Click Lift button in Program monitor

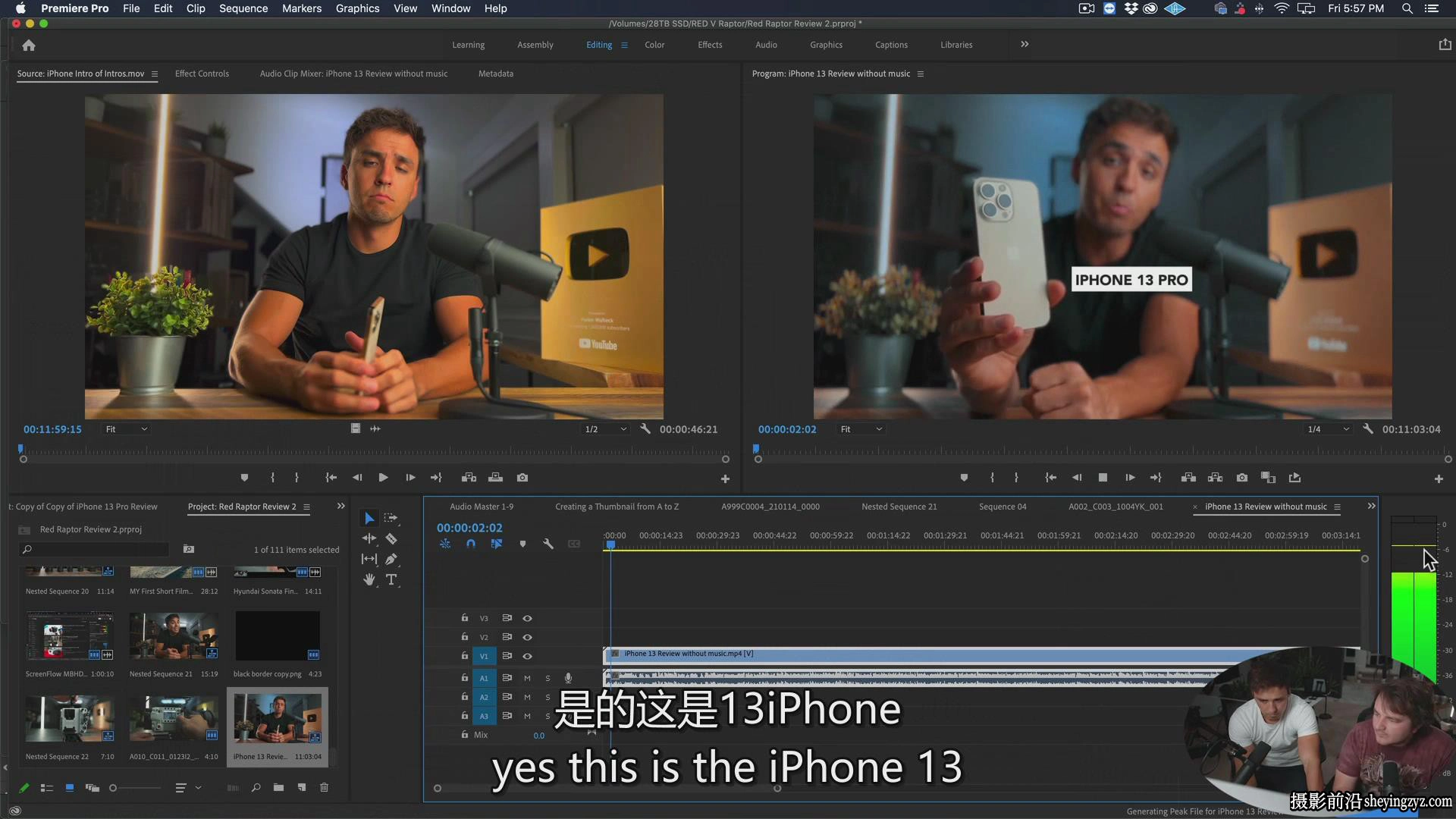point(1188,478)
